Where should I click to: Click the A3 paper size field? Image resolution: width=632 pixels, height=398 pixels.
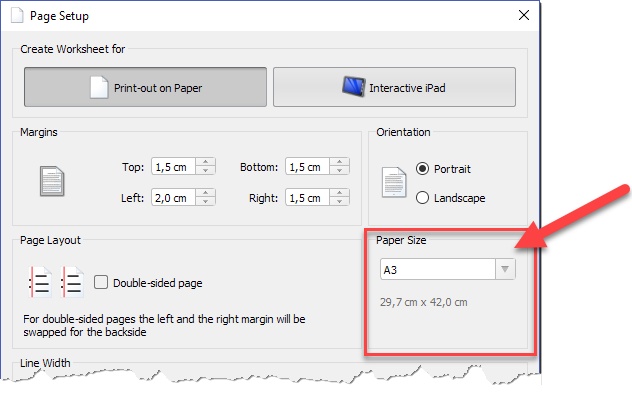pyautogui.click(x=437, y=269)
